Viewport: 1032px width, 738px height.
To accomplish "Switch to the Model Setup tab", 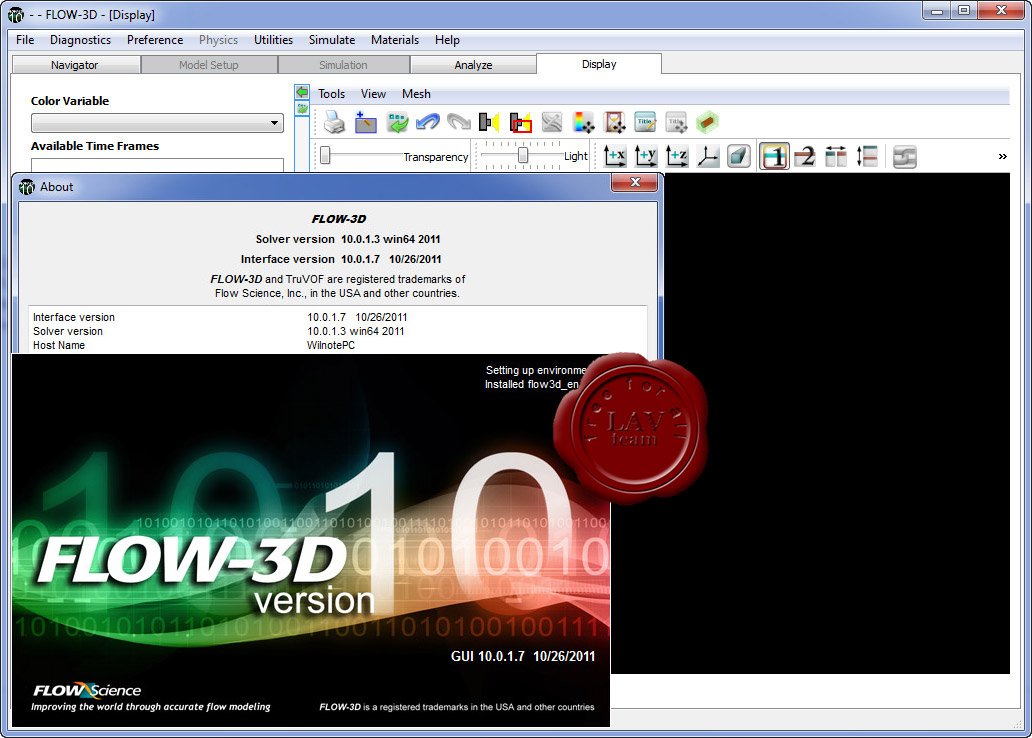I will pyautogui.click(x=209, y=65).
